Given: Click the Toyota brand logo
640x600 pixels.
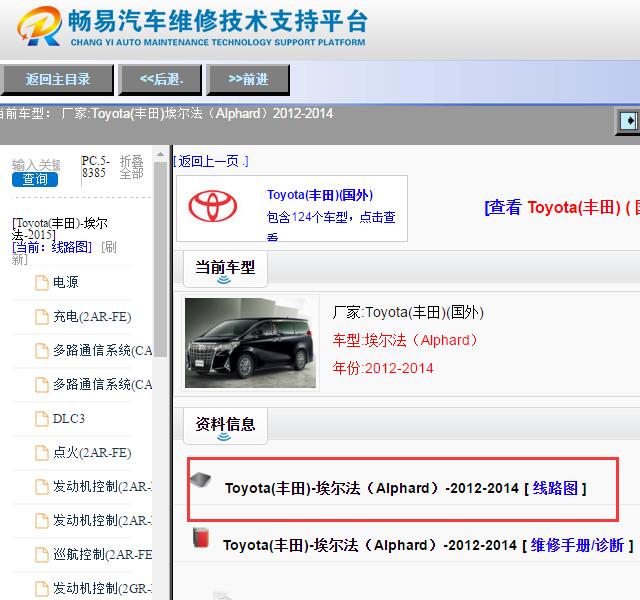Looking at the screenshot, I should [x=213, y=206].
